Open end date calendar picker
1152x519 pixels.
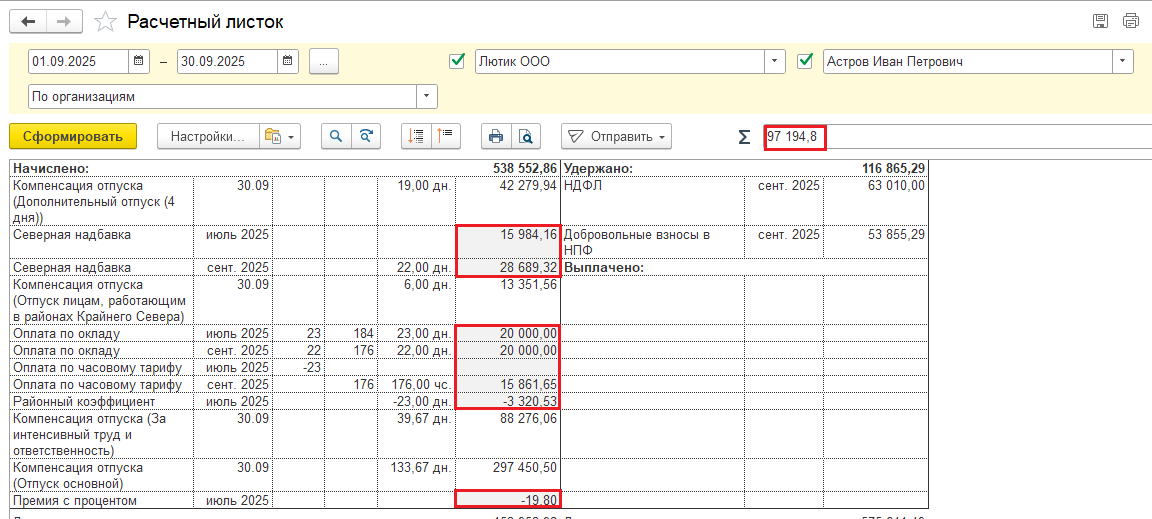288,62
